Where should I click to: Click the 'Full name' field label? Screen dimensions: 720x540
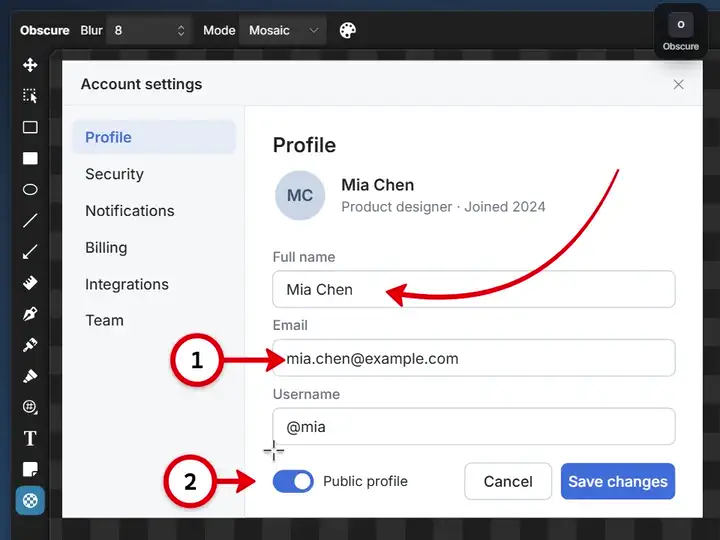coord(304,257)
